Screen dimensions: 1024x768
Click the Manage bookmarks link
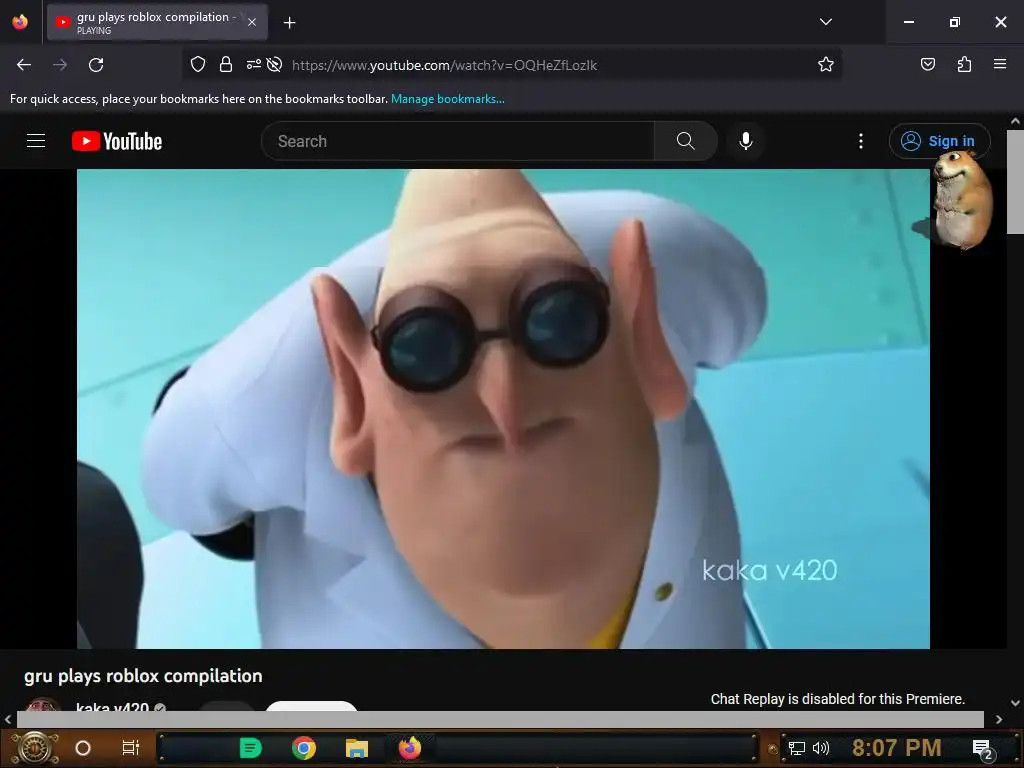click(x=447, y=99)
